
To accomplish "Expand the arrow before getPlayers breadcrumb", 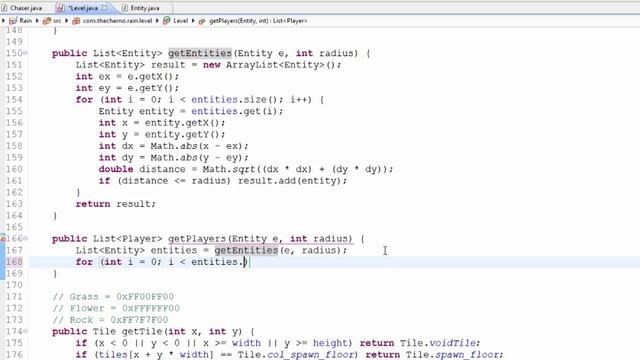I will click(x=193, y=20).
